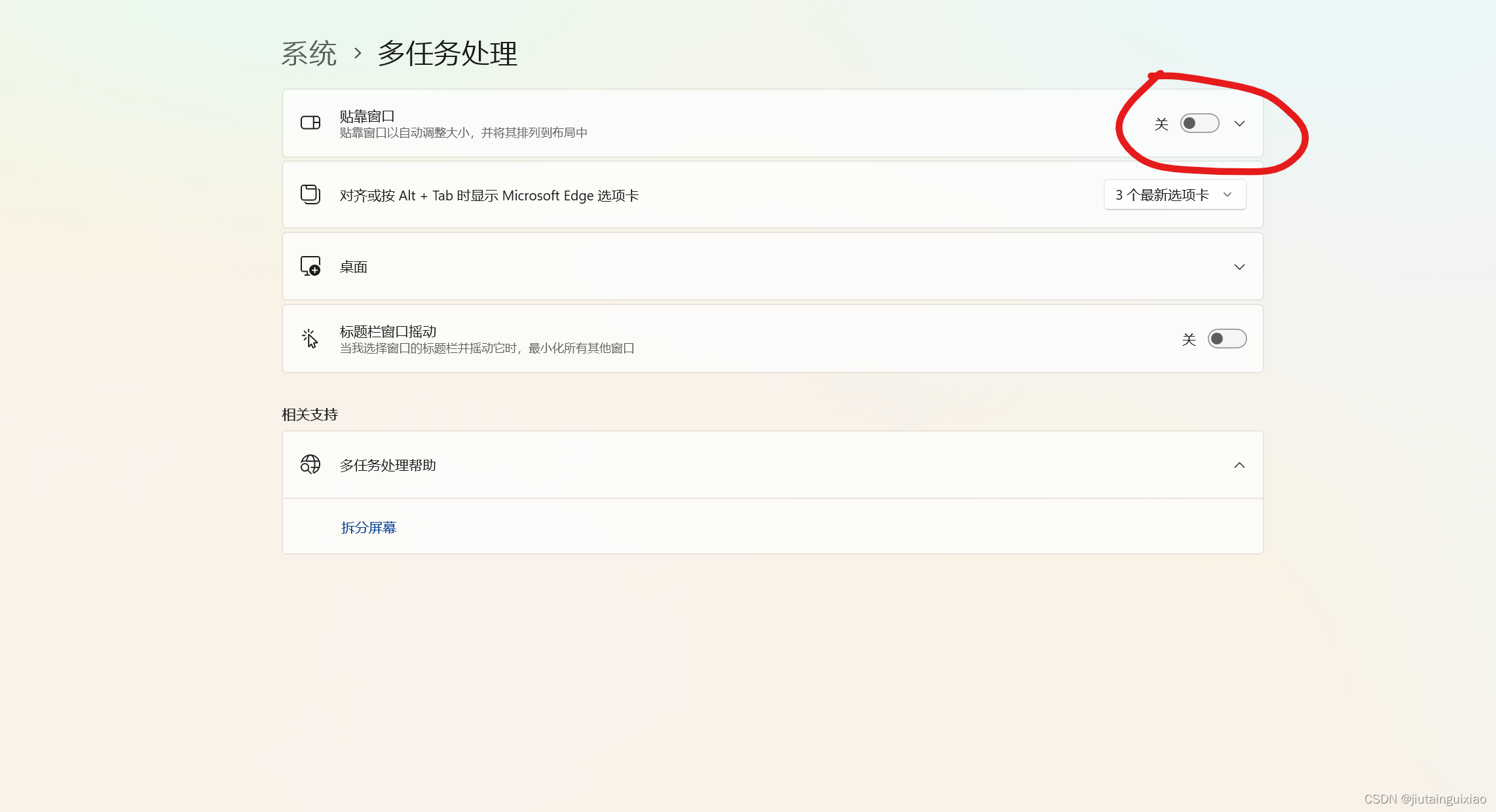The width and height of the screenshot is (1496, 812).
Task: Open the 3 个最新选项卡 dropdown
Action: click(x=1174, y=194)
